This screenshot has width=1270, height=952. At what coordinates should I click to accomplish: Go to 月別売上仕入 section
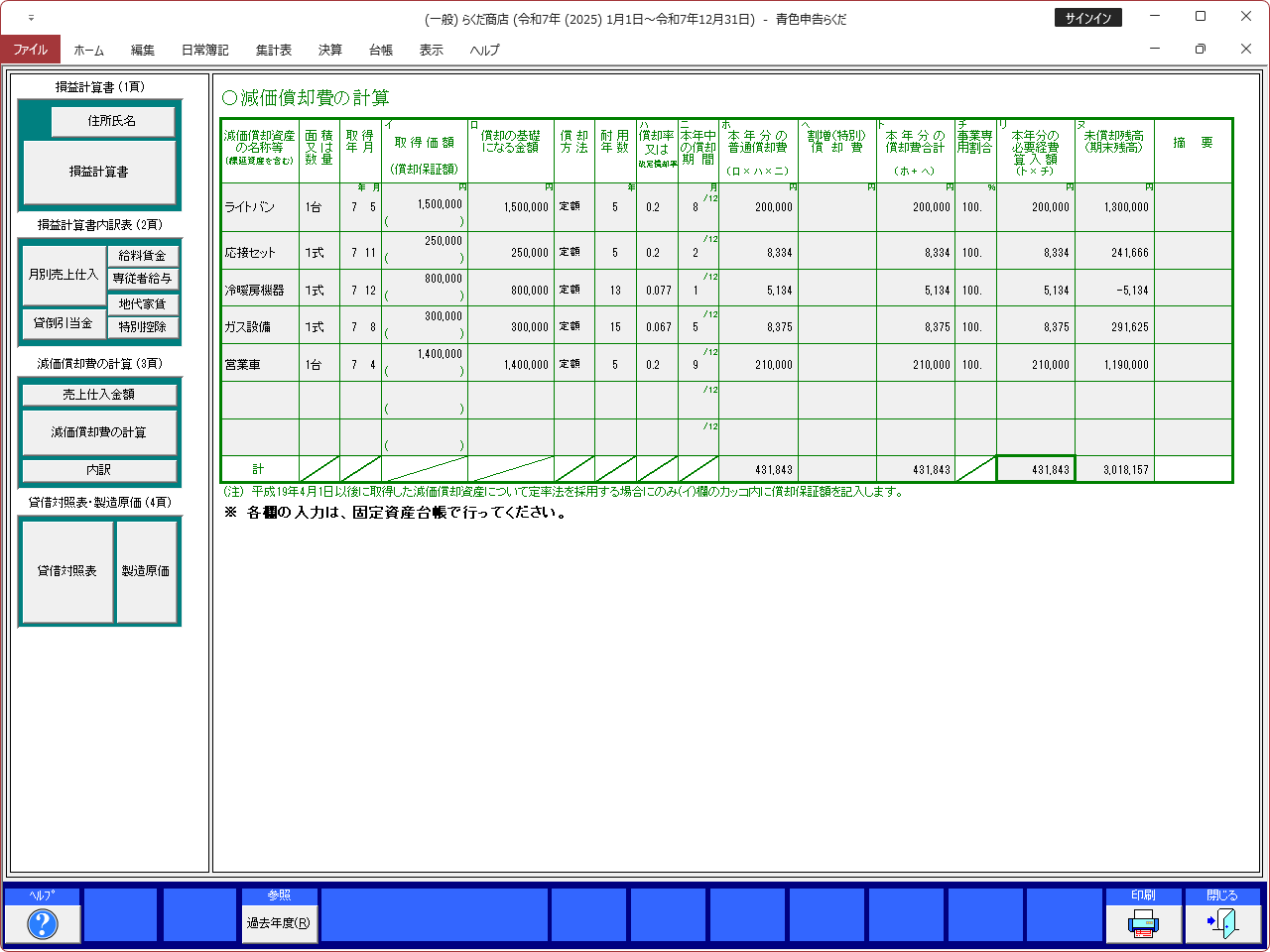pos(63,275)
